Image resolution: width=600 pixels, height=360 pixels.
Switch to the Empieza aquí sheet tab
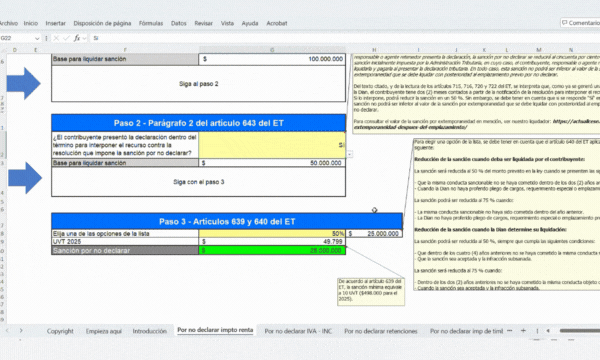click(x=104, y=331)
